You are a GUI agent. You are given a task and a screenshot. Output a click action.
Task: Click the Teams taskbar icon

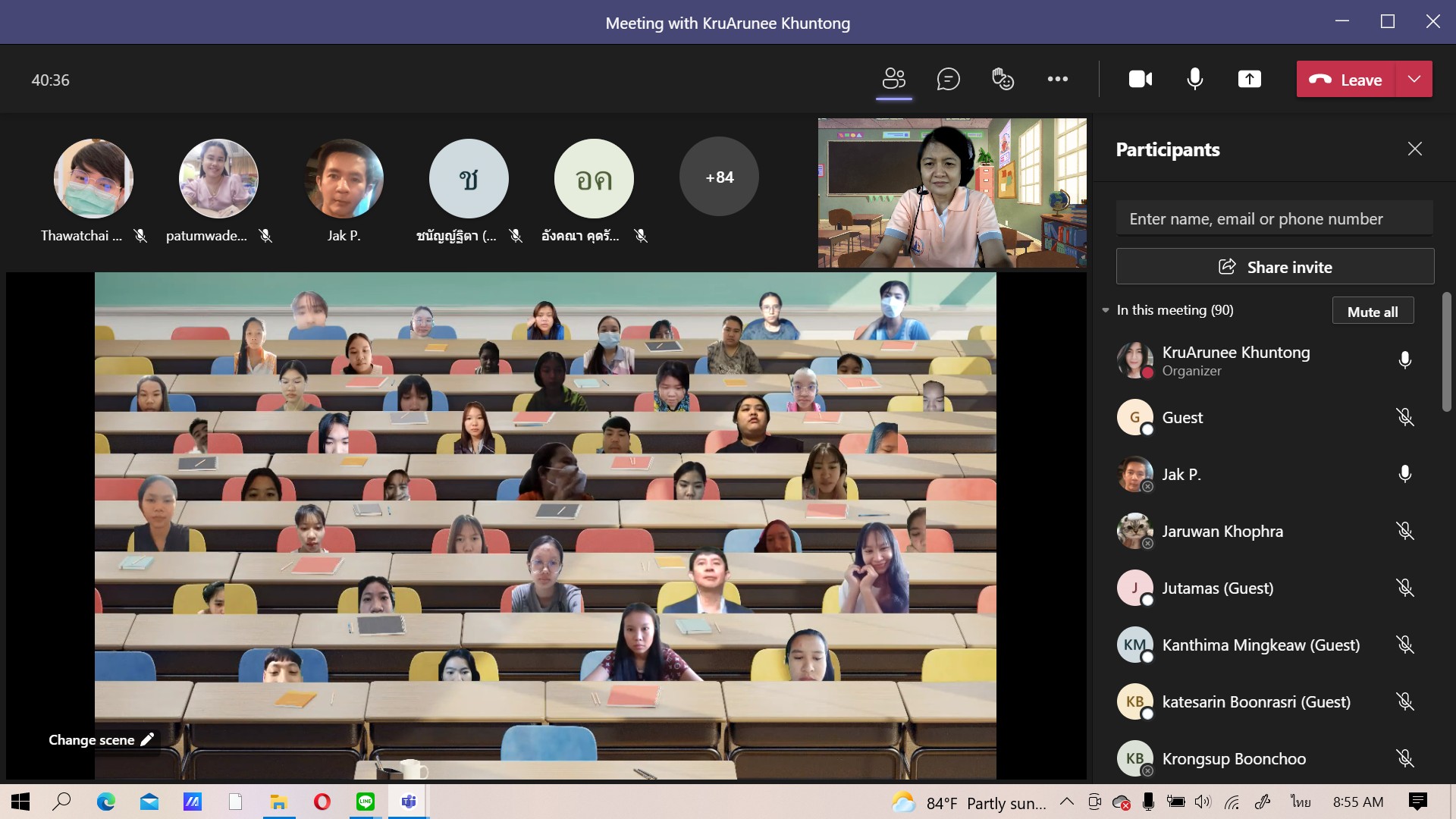[409, 802]
